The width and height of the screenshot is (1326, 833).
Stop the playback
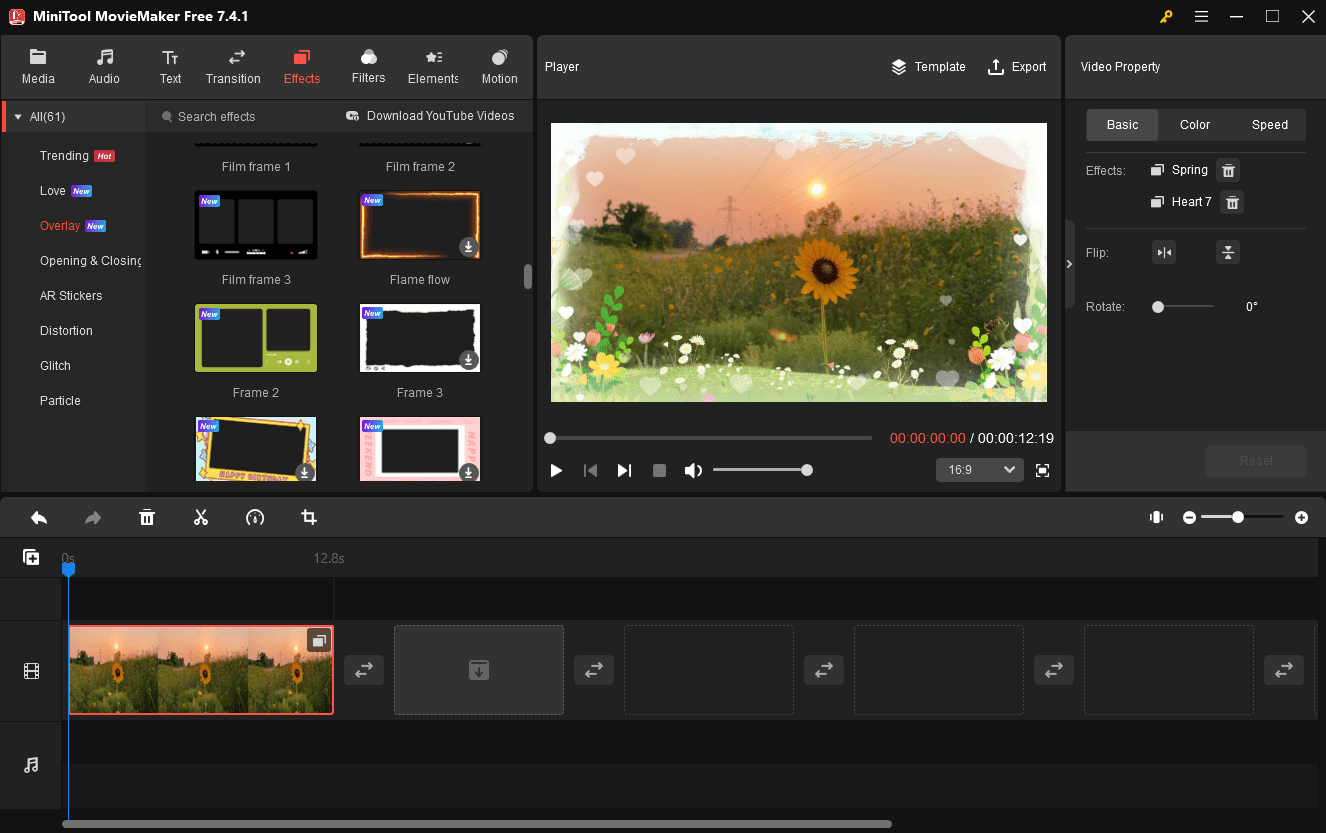(x=659, y=470)
